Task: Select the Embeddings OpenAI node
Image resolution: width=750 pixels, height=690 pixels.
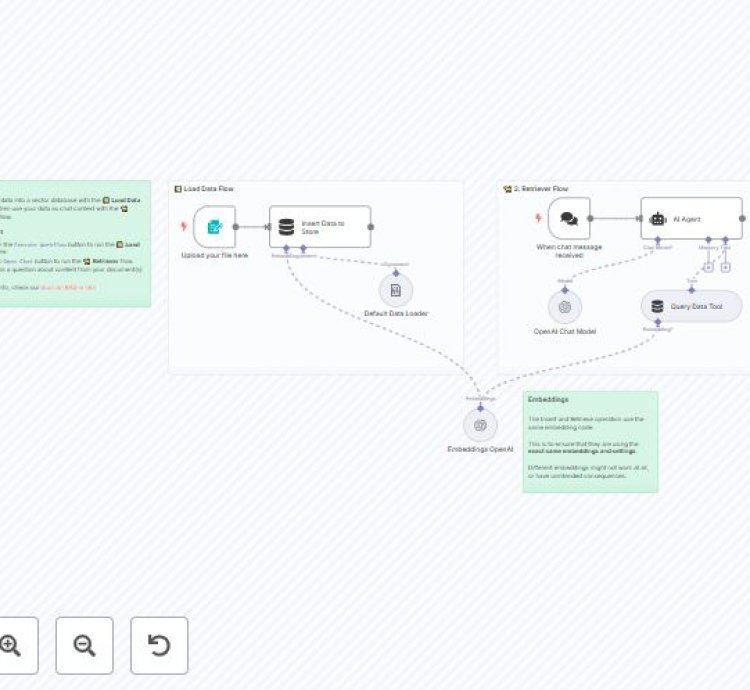Action: coord(480,425)
